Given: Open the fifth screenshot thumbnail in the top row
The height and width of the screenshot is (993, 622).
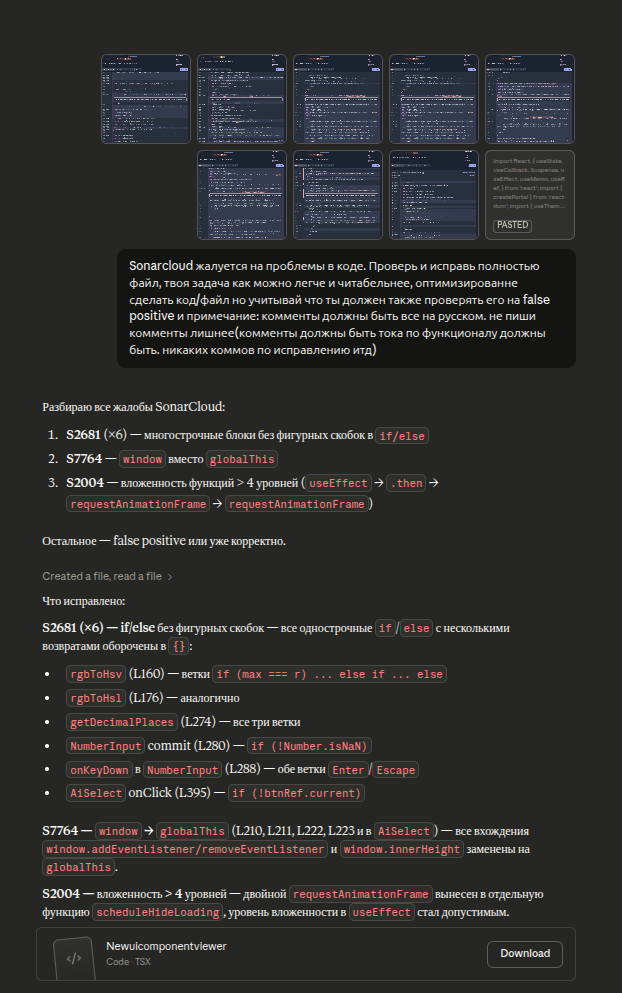Looking at the screenshot, I should [x=530, y=98].
